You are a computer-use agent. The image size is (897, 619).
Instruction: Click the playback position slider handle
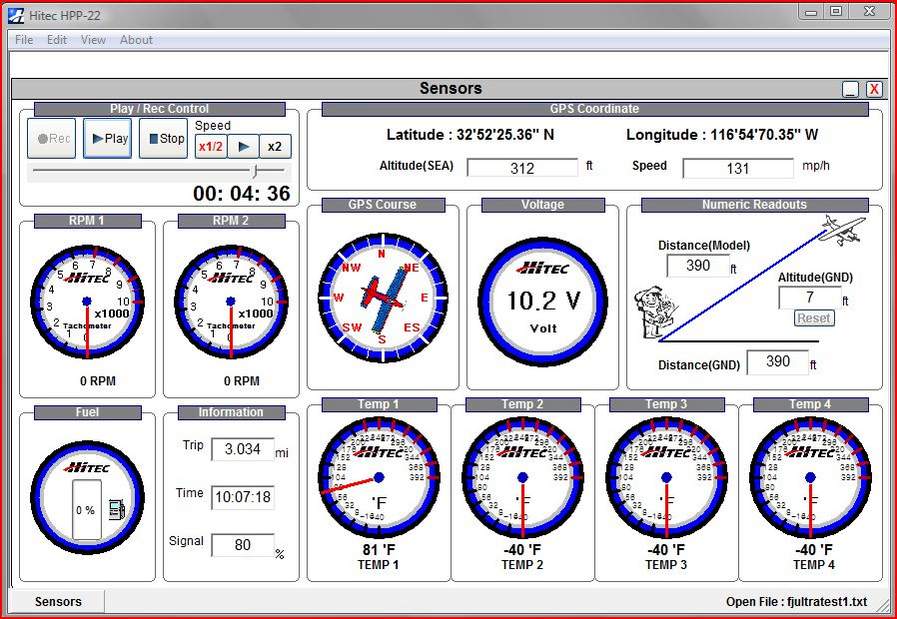click(x=255, y=170)
